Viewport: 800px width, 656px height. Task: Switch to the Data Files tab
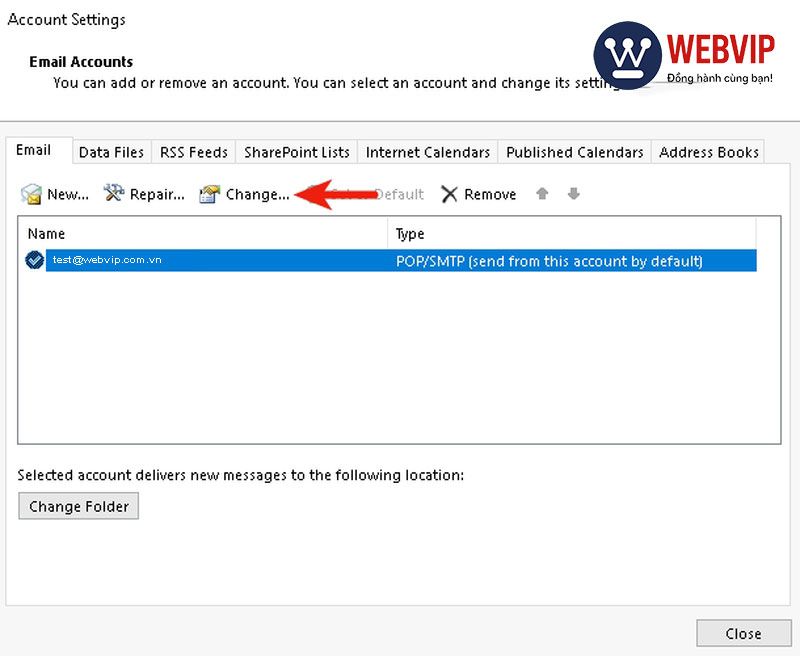[x=111, y=152]
